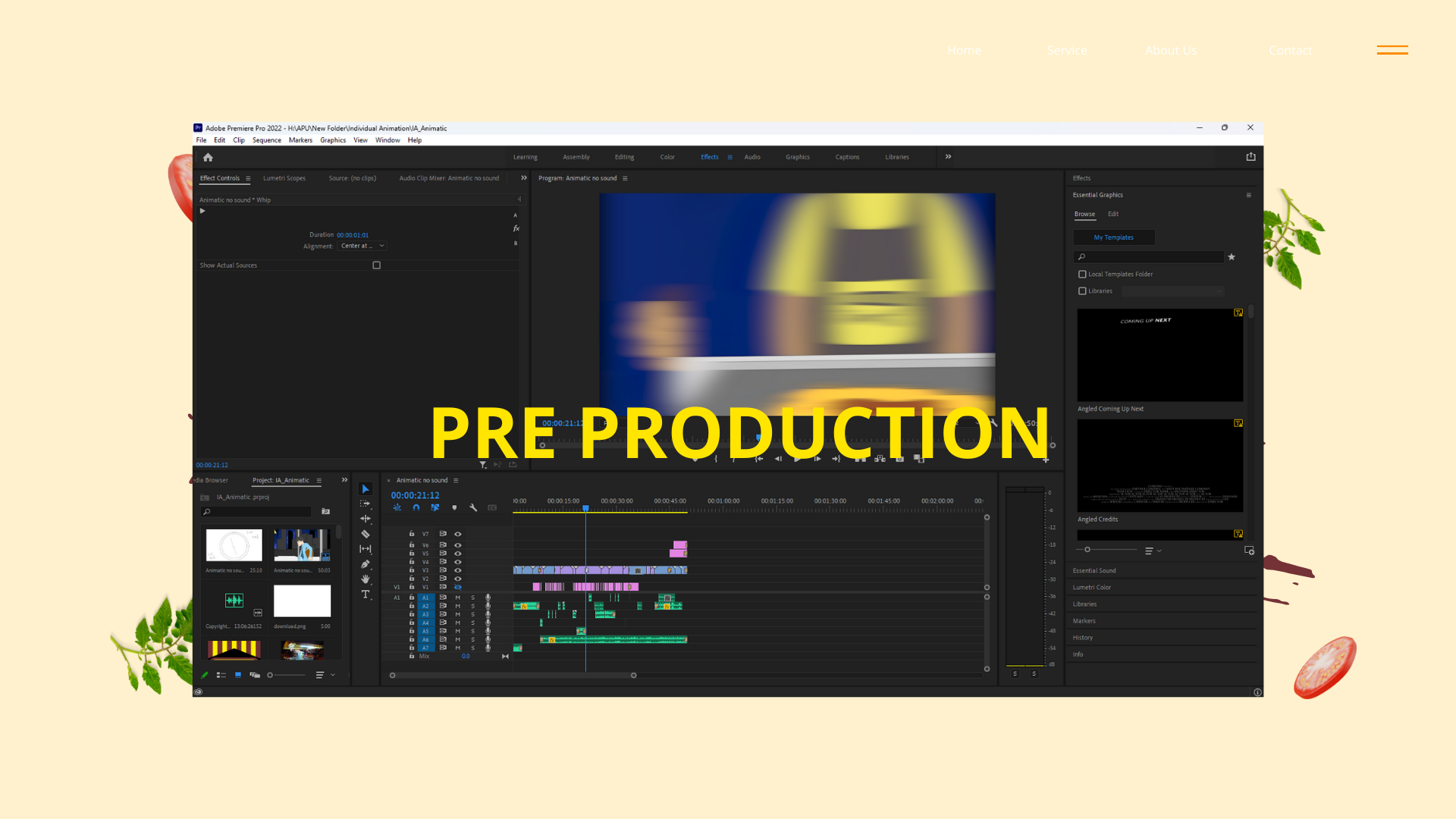This screenshot has width=1456, height=819.
Task: Open Animatic no sound timeline panel menu
Action: (x=456, y=480)
